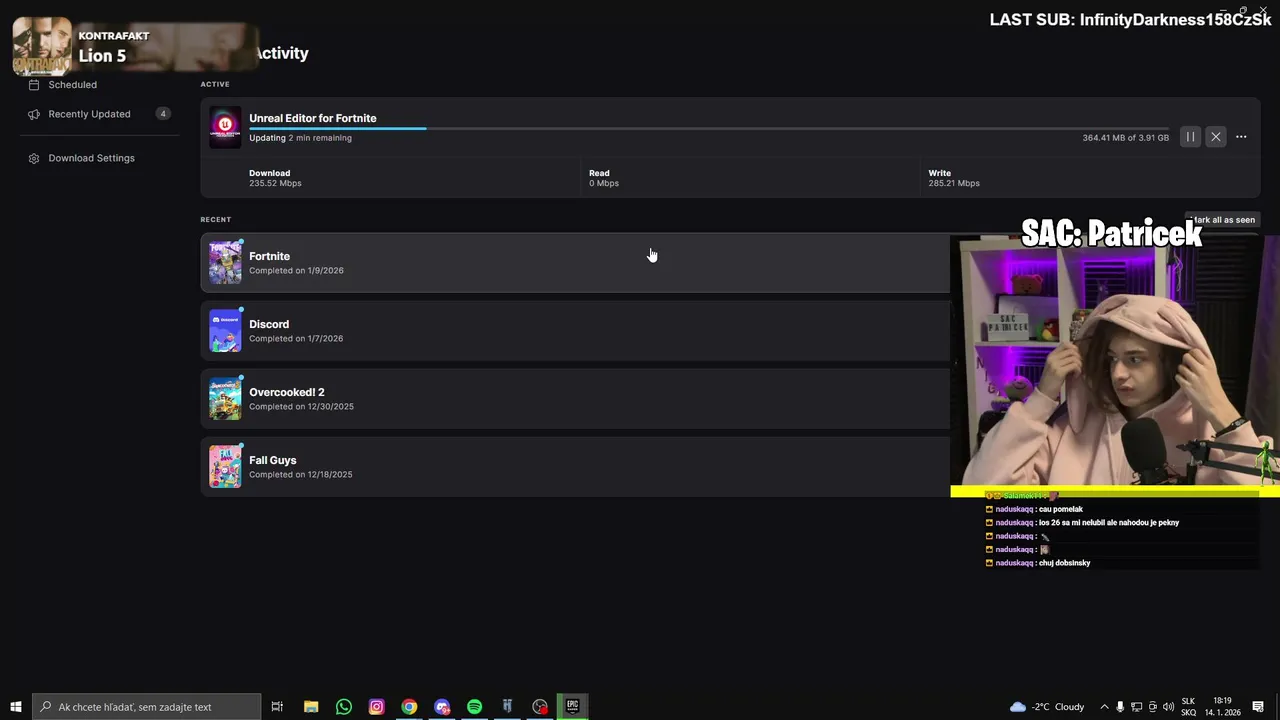Click the microphone icon in the system tray
1280x720 pixels.
pos(1121,707)
